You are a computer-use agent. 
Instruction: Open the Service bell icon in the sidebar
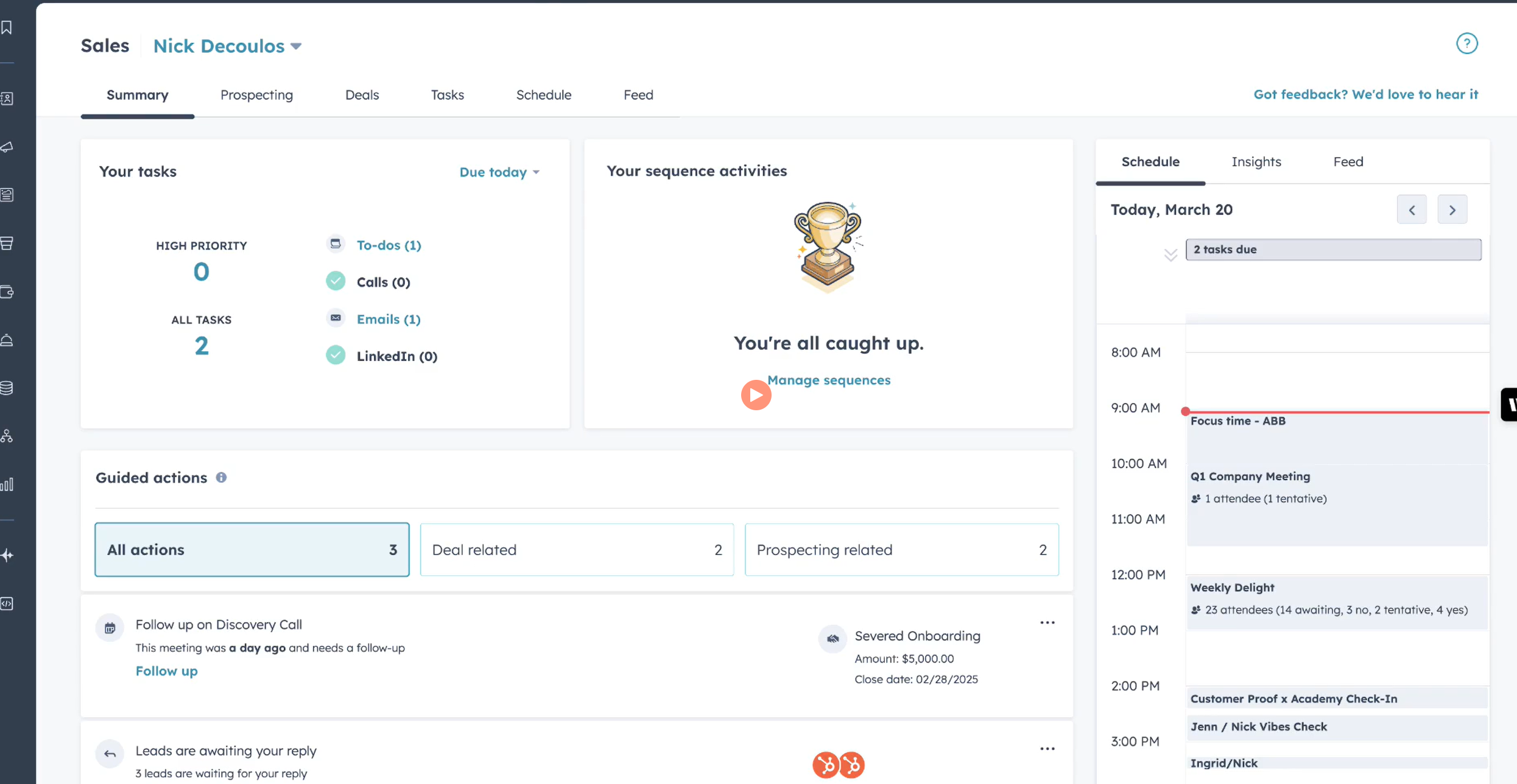pos(7,340)
